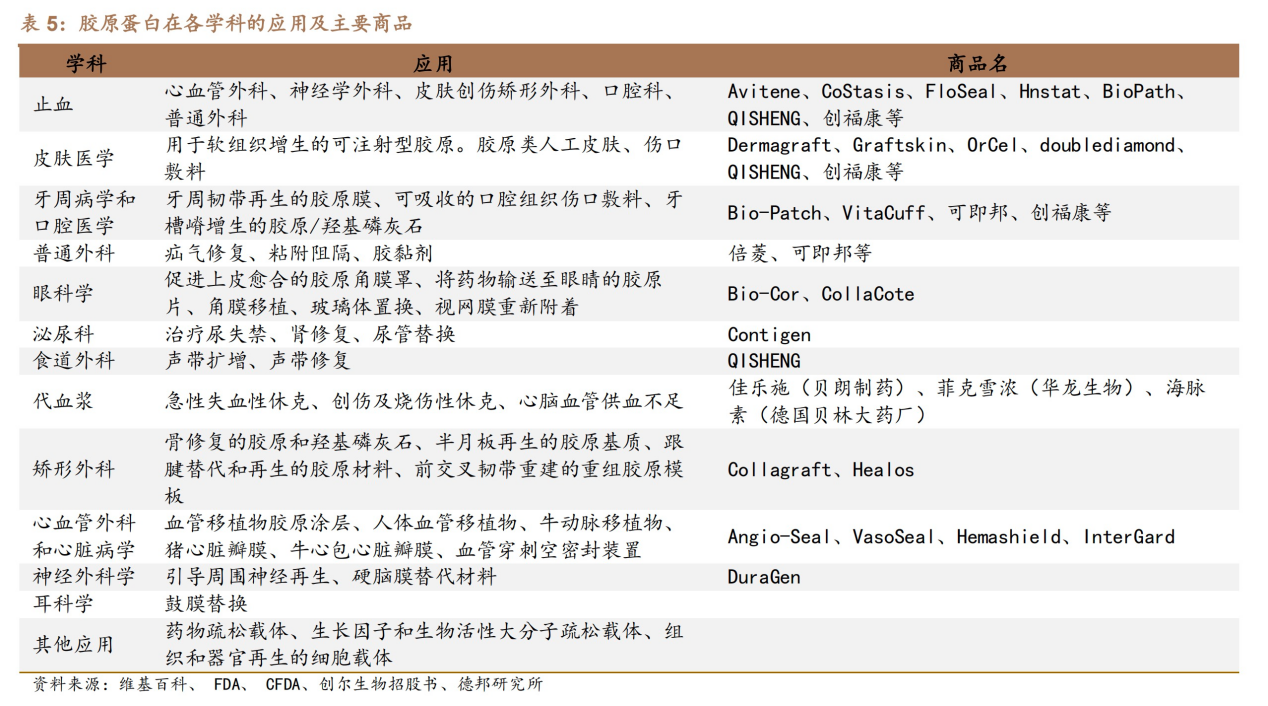This screenshot has height=706, width=1268.
Task: Select the 商品名 column header
Action: tap(977, 64)
